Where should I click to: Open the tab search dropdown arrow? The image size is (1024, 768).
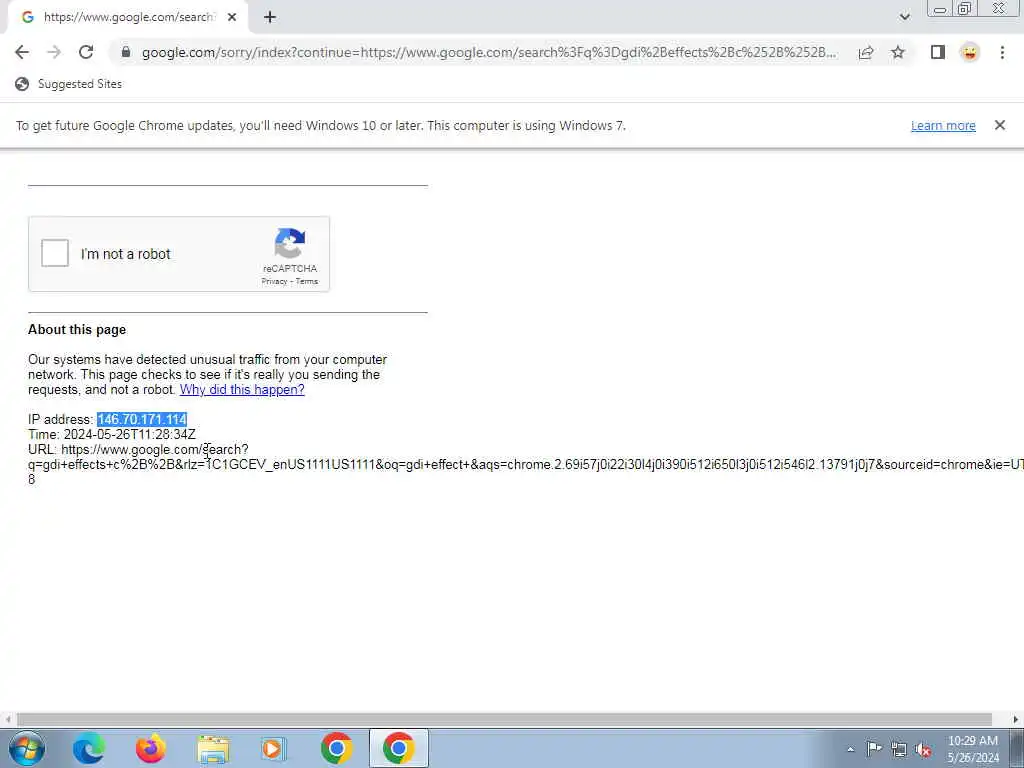(x=904, y=17)
